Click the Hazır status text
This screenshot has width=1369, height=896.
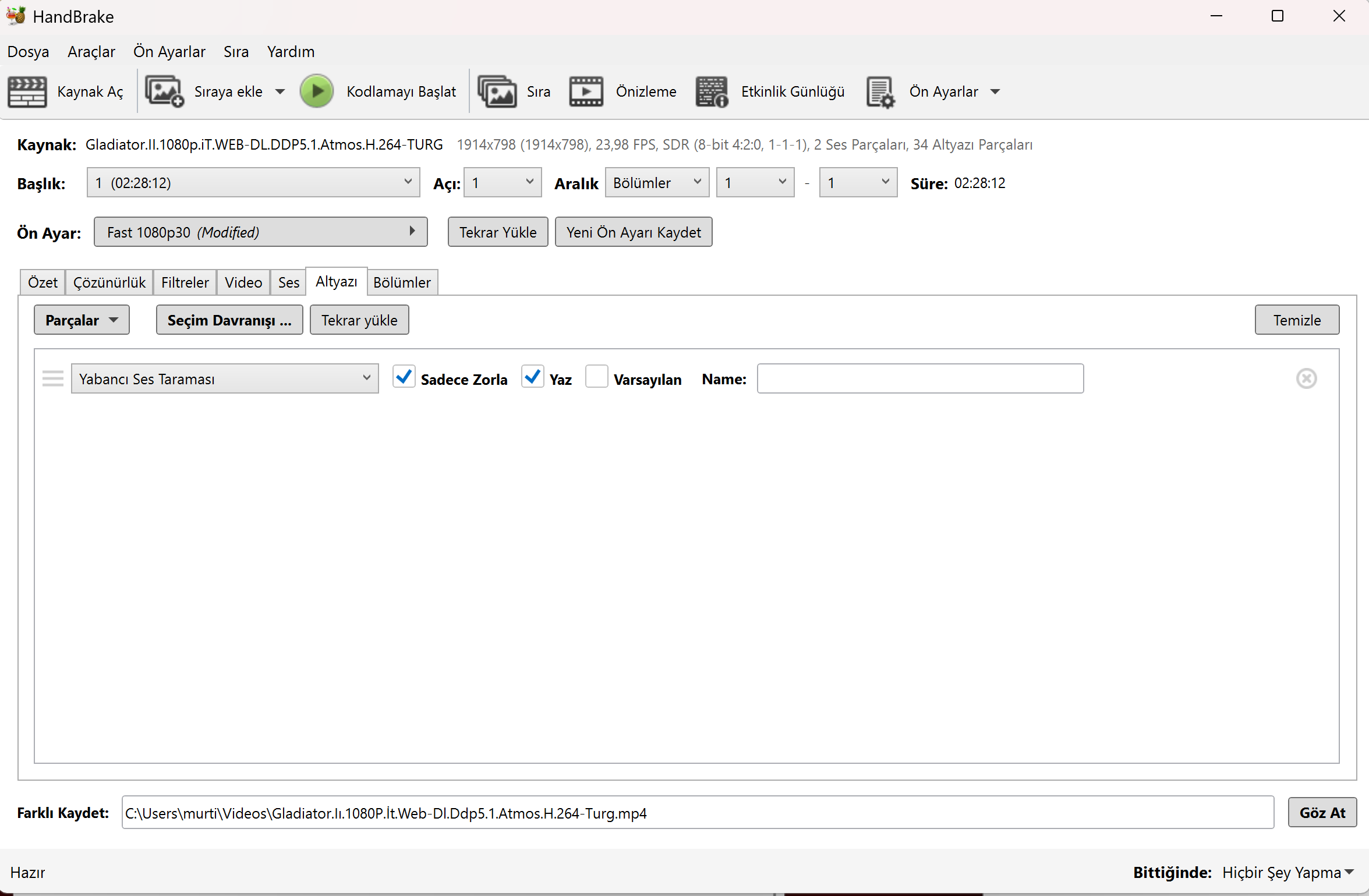27,873
